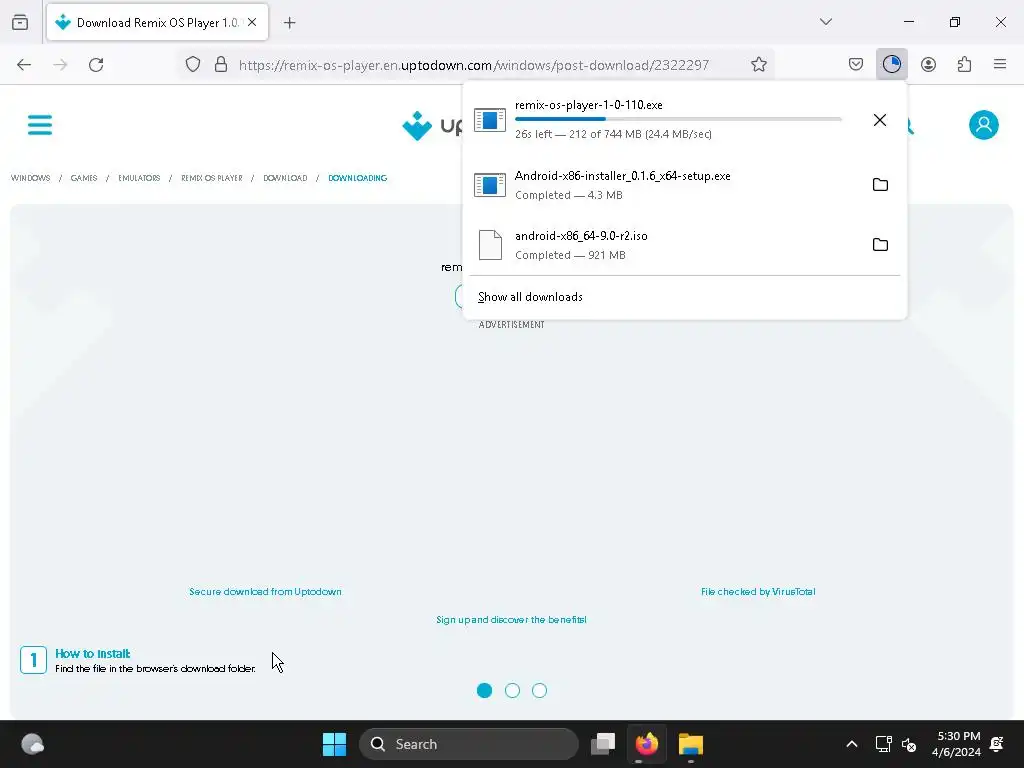This screenshot has width=1024, height=768.
Task: Click the forward navigation arrow
Action: [x=60, y=65]
